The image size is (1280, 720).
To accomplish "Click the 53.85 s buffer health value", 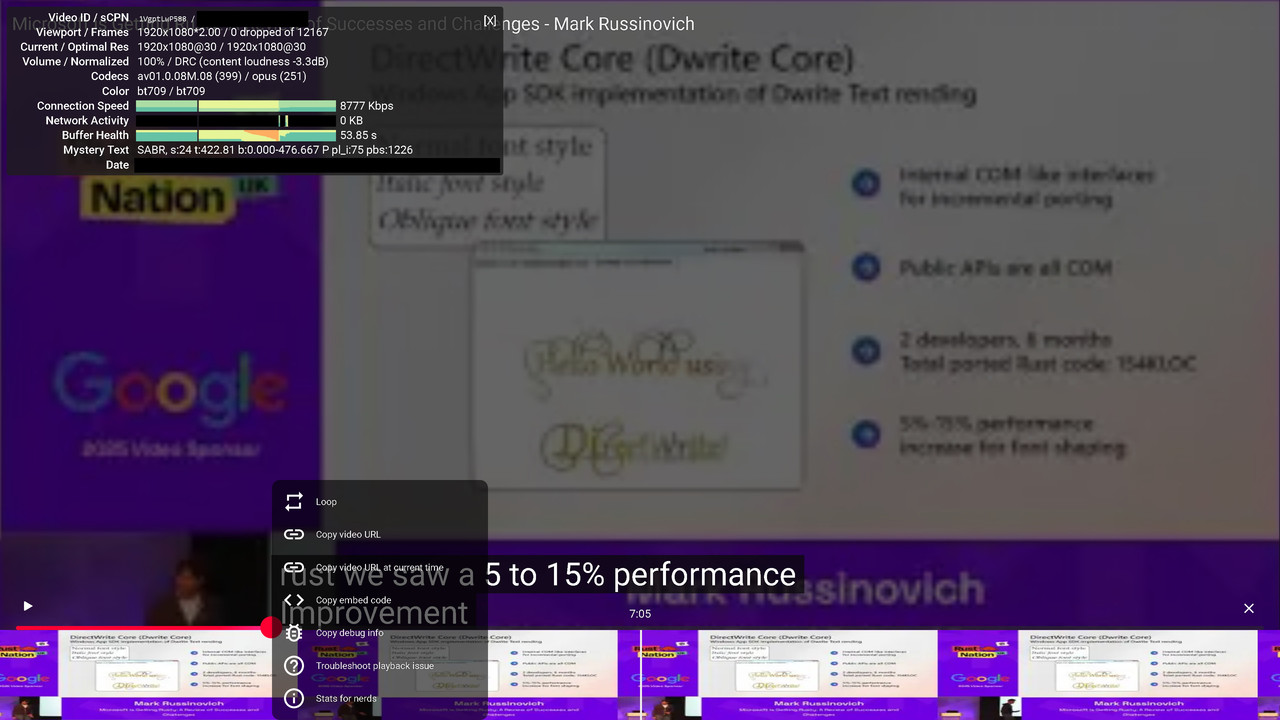I will (x=358, y=135).
